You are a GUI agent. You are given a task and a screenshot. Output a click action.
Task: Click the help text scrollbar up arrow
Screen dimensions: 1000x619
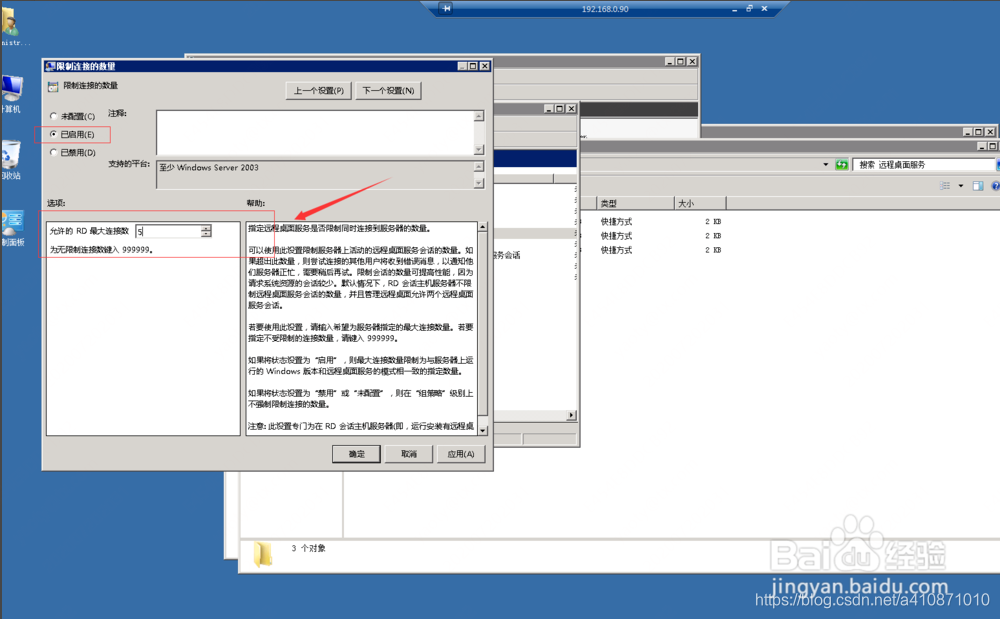pos(483,227)
